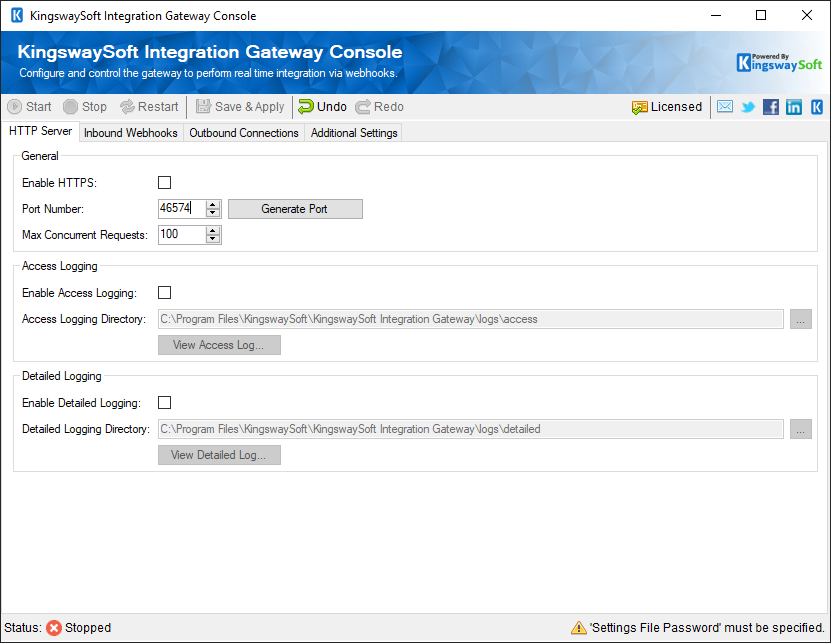Click the Access Logging Directory path field

point(471,319)
